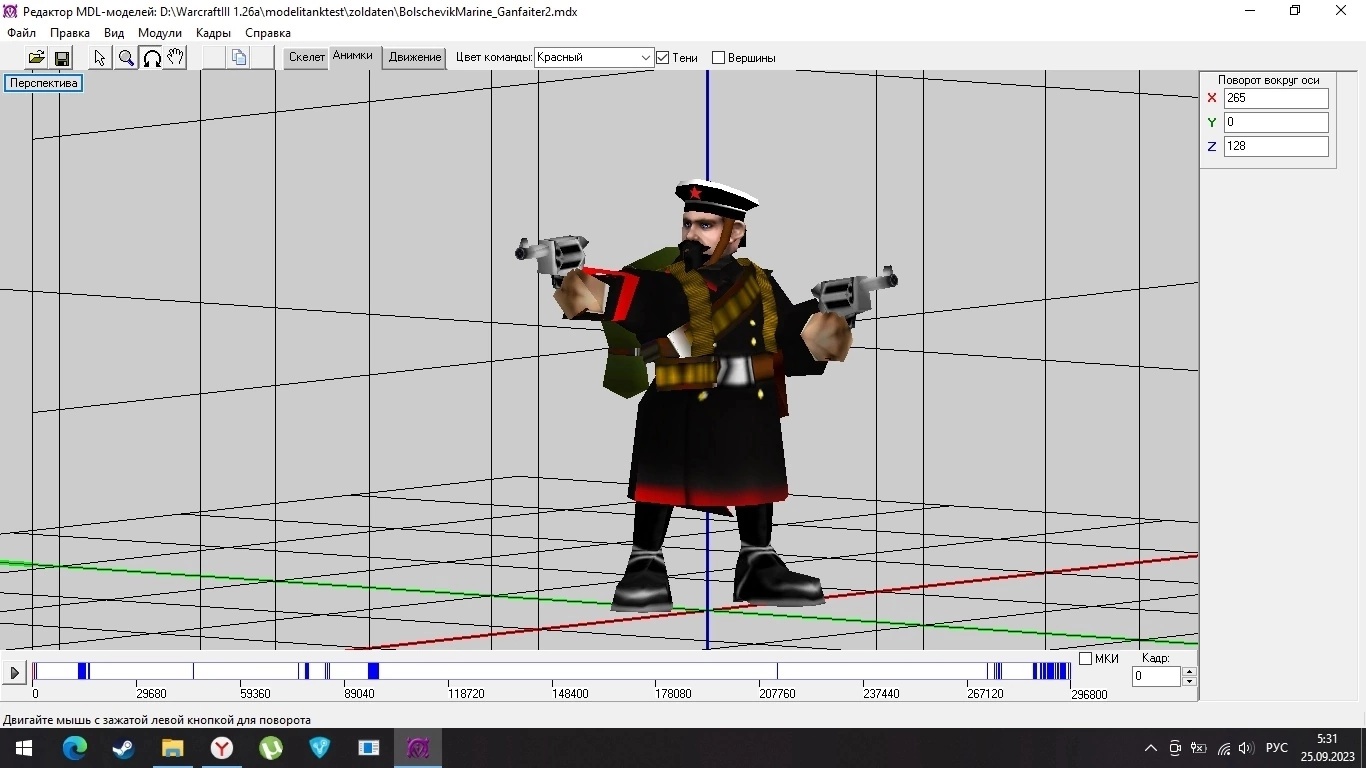Open the blue window app on the taskbar
The image size is (1366, 768).
point(369,748)
